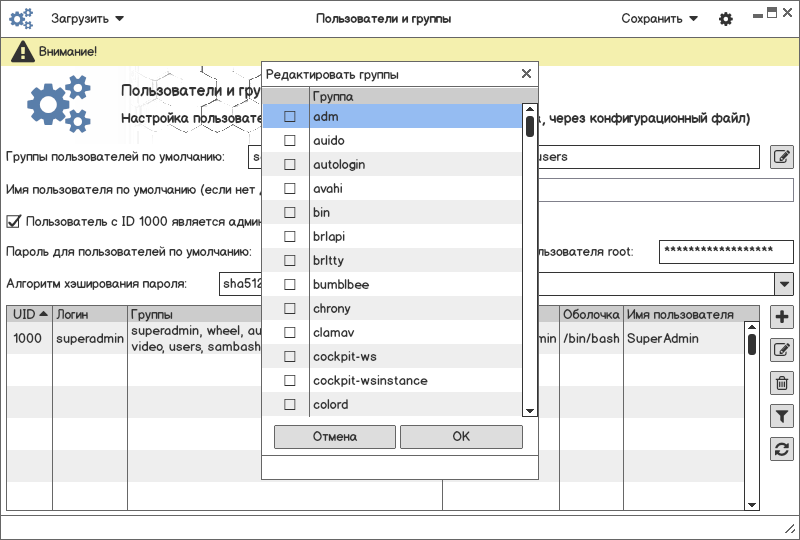This screenshot has width=800, height=540.
Task: Toggle the ID 1000 administrator checkbox
Action: click(x=14, y=221)
